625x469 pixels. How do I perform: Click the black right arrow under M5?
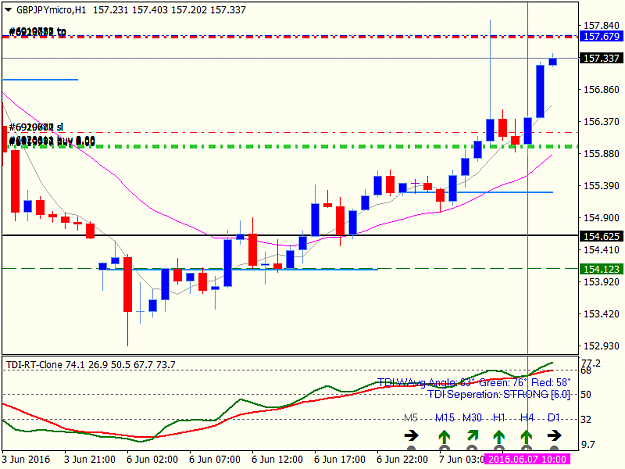[x=411, y=436]
